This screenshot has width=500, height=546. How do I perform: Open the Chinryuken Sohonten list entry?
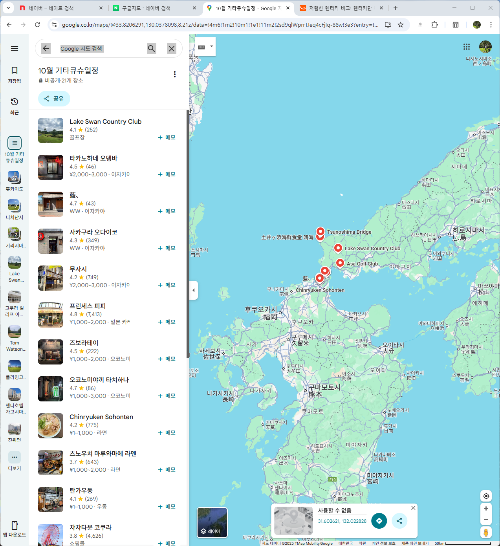(x=108, y=425)
